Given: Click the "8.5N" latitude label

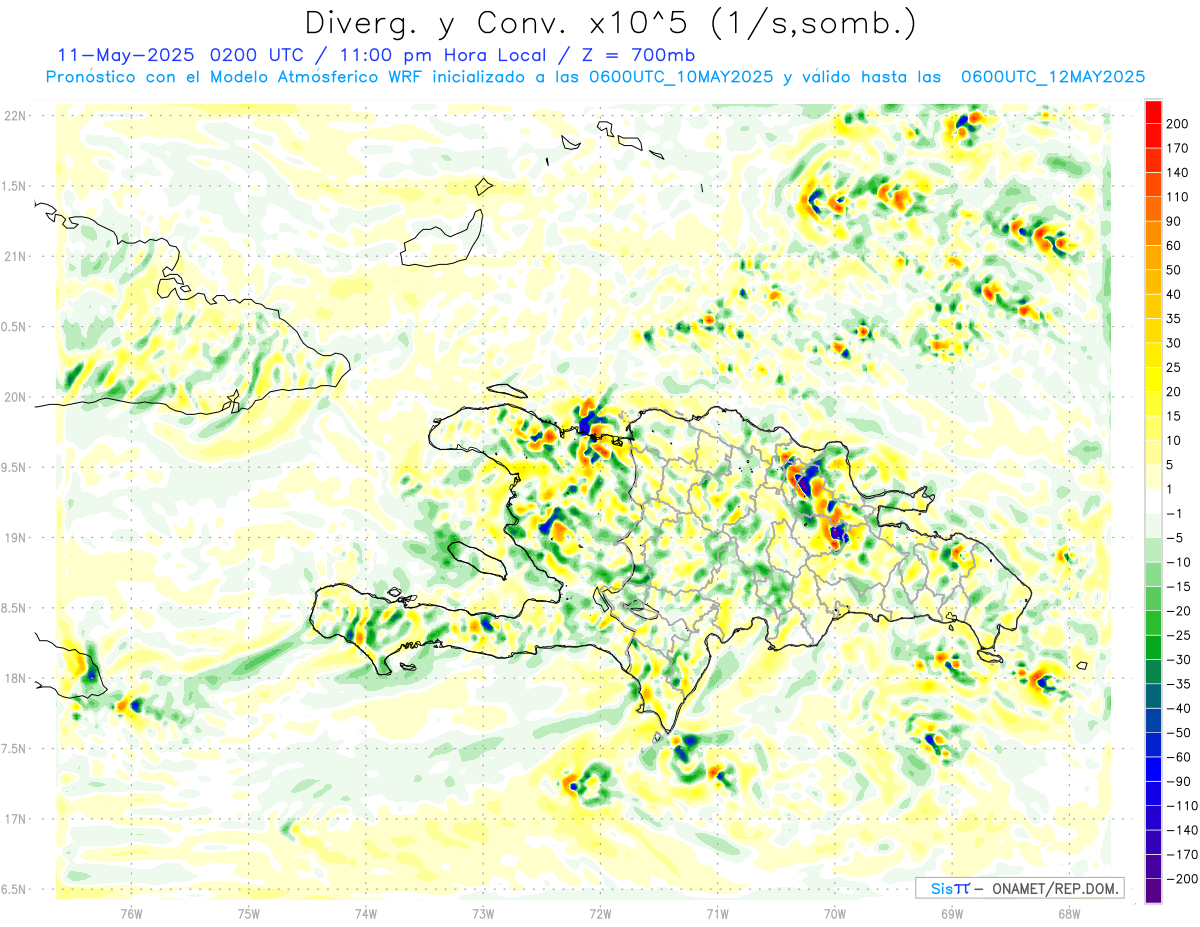Looking at the screenshot, I should (x=15, y=608).
